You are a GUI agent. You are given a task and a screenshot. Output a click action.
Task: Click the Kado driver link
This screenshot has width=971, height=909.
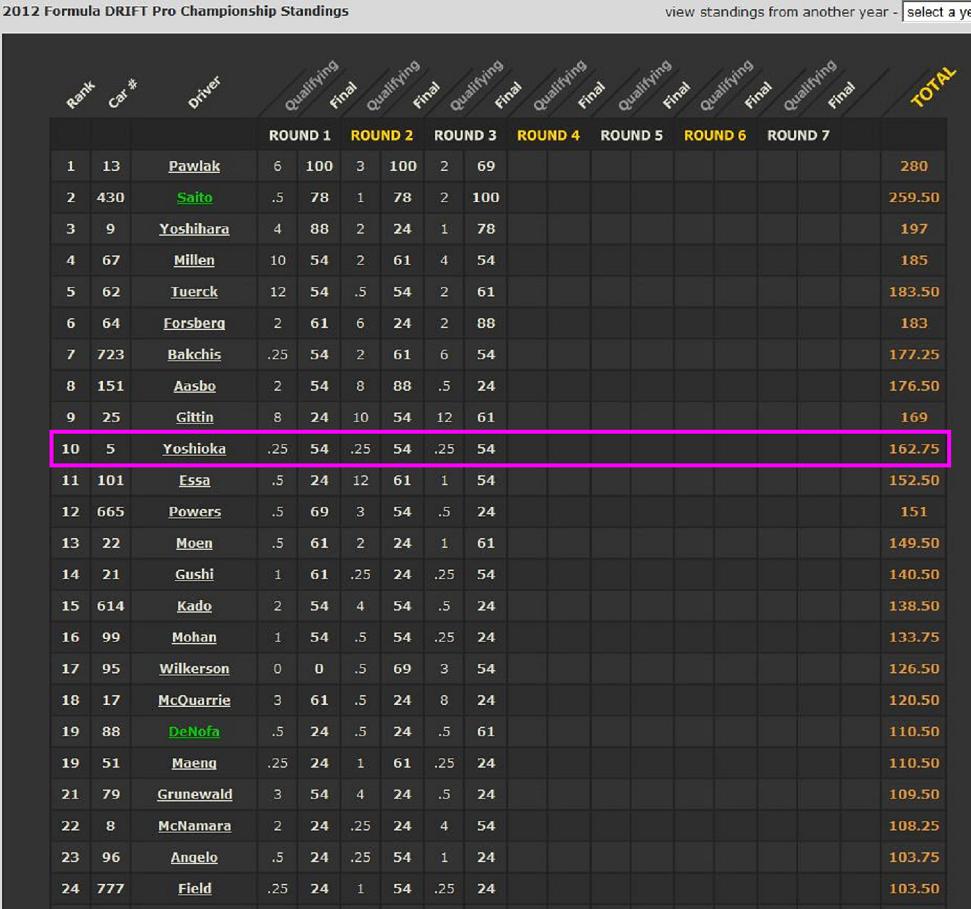click(194, 606)
